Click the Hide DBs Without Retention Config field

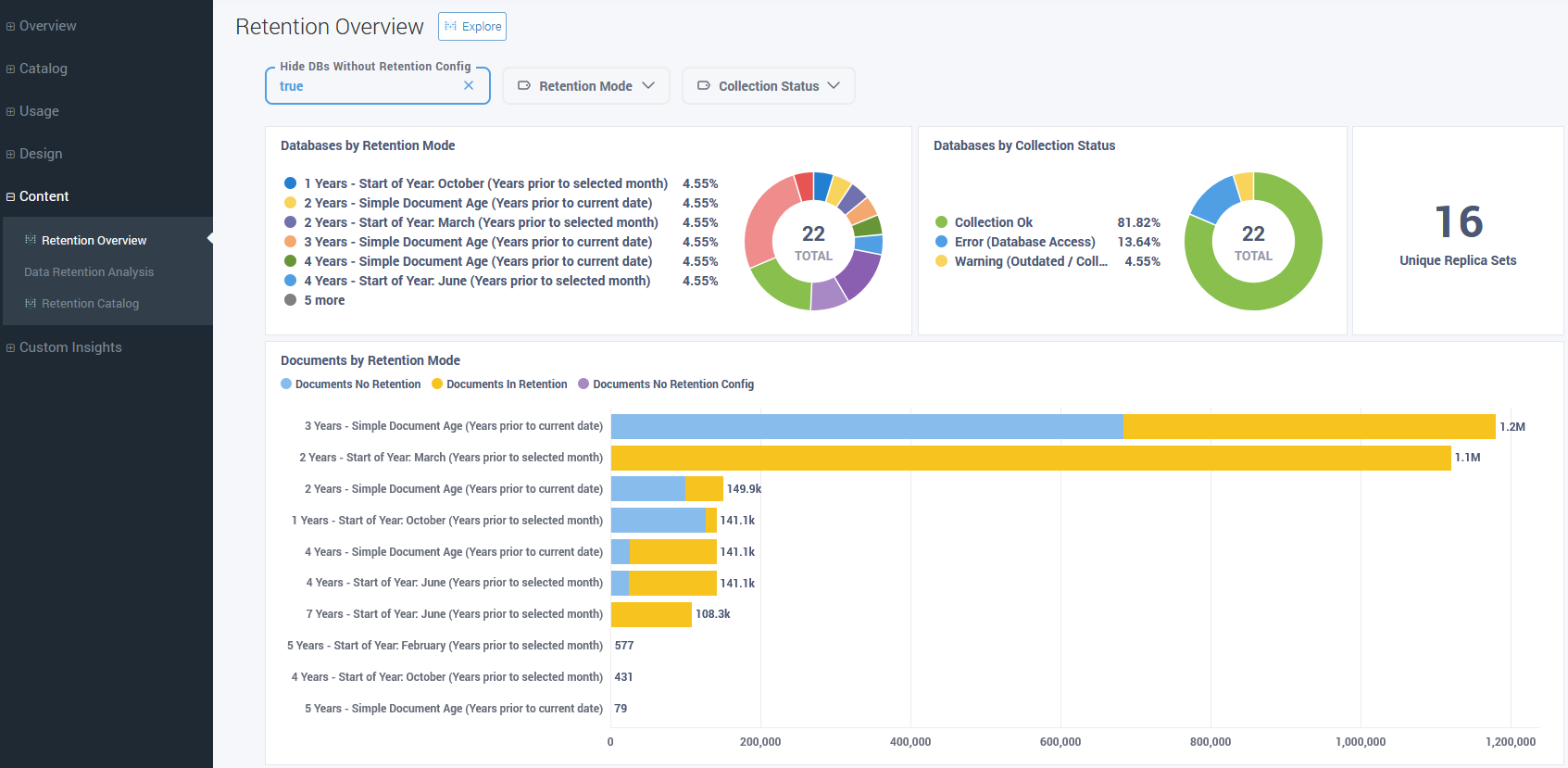(x=366, y=86)
